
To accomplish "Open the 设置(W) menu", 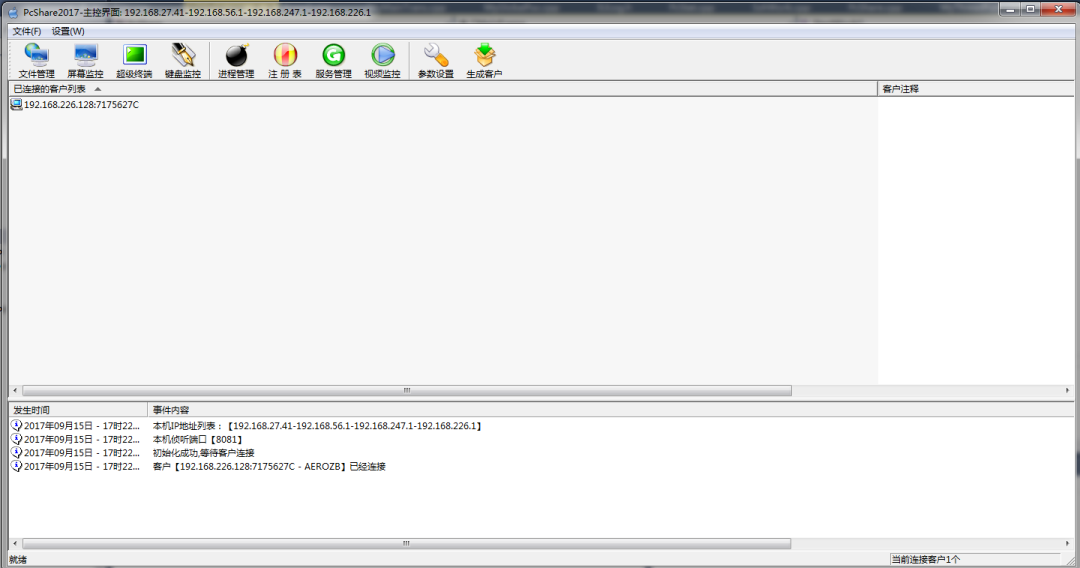I will click(68, 31).
